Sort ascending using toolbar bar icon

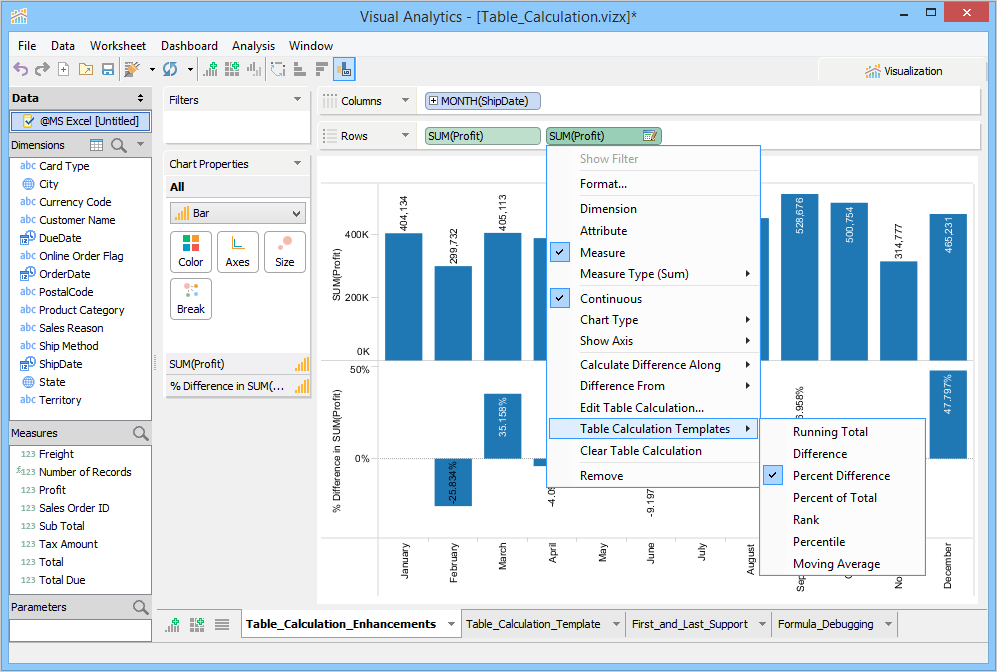coord(299,69)
